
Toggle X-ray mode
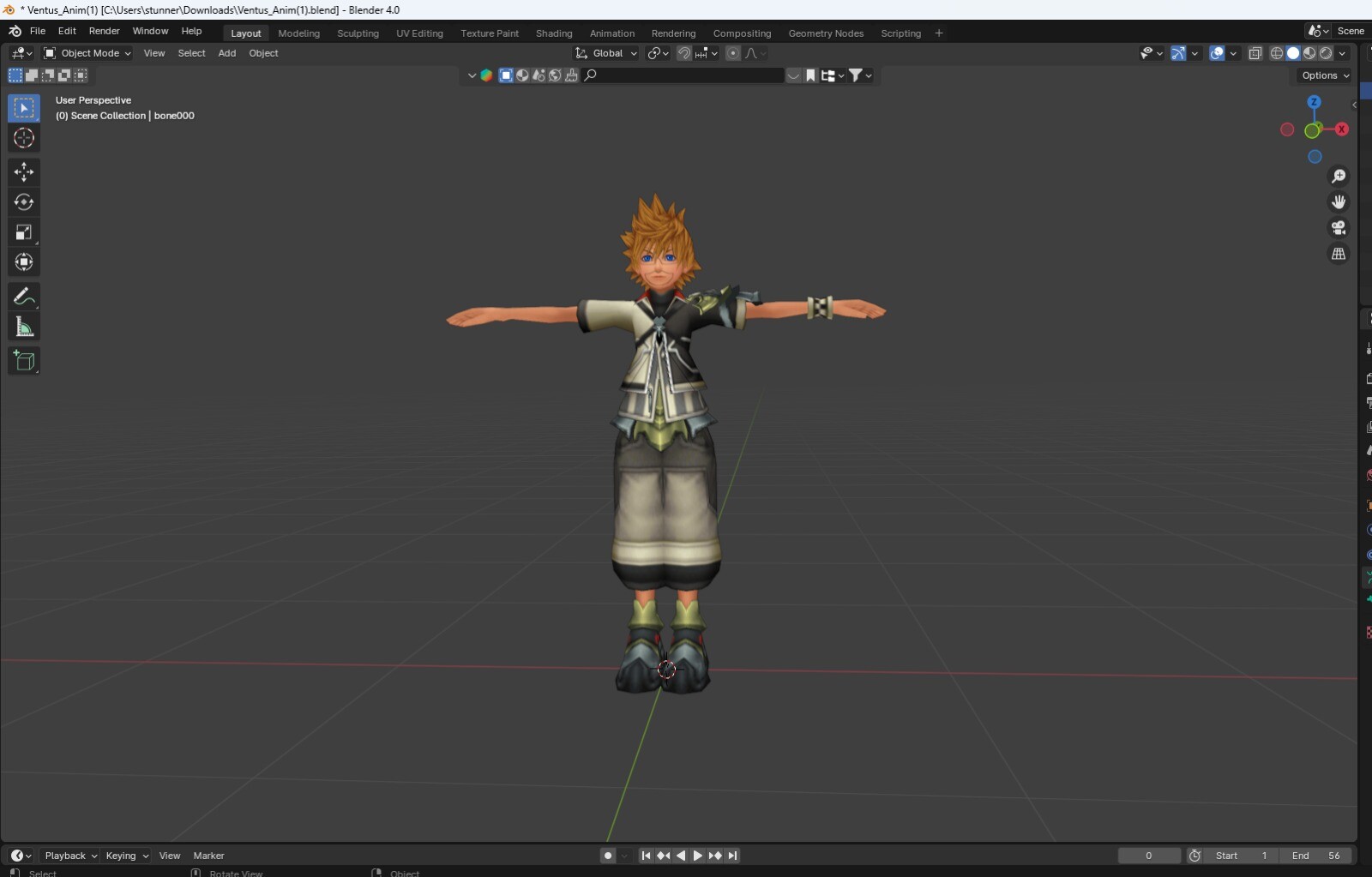click(x=1255, y=53)
